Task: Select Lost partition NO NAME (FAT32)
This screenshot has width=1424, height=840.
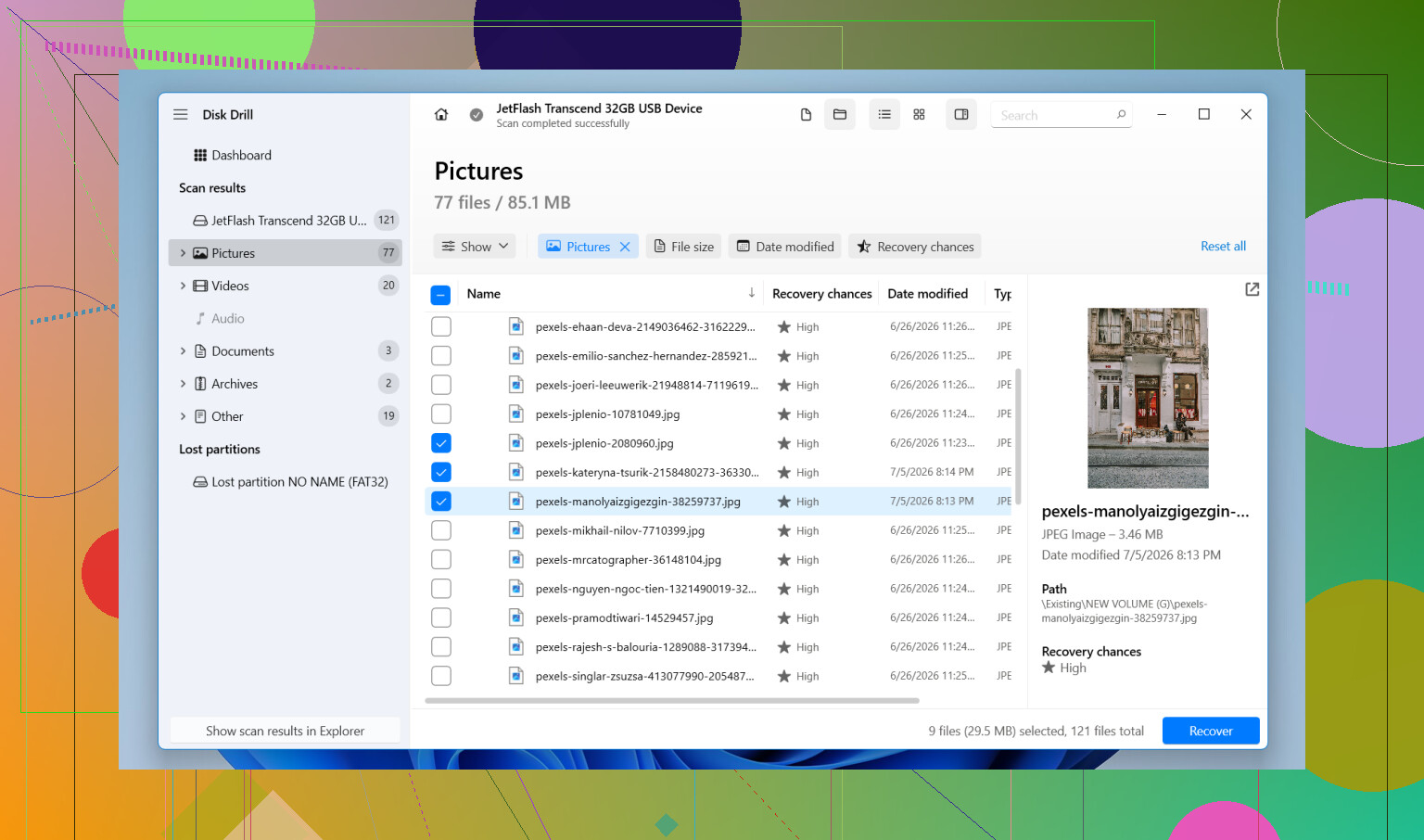Action: coord(290,482)
